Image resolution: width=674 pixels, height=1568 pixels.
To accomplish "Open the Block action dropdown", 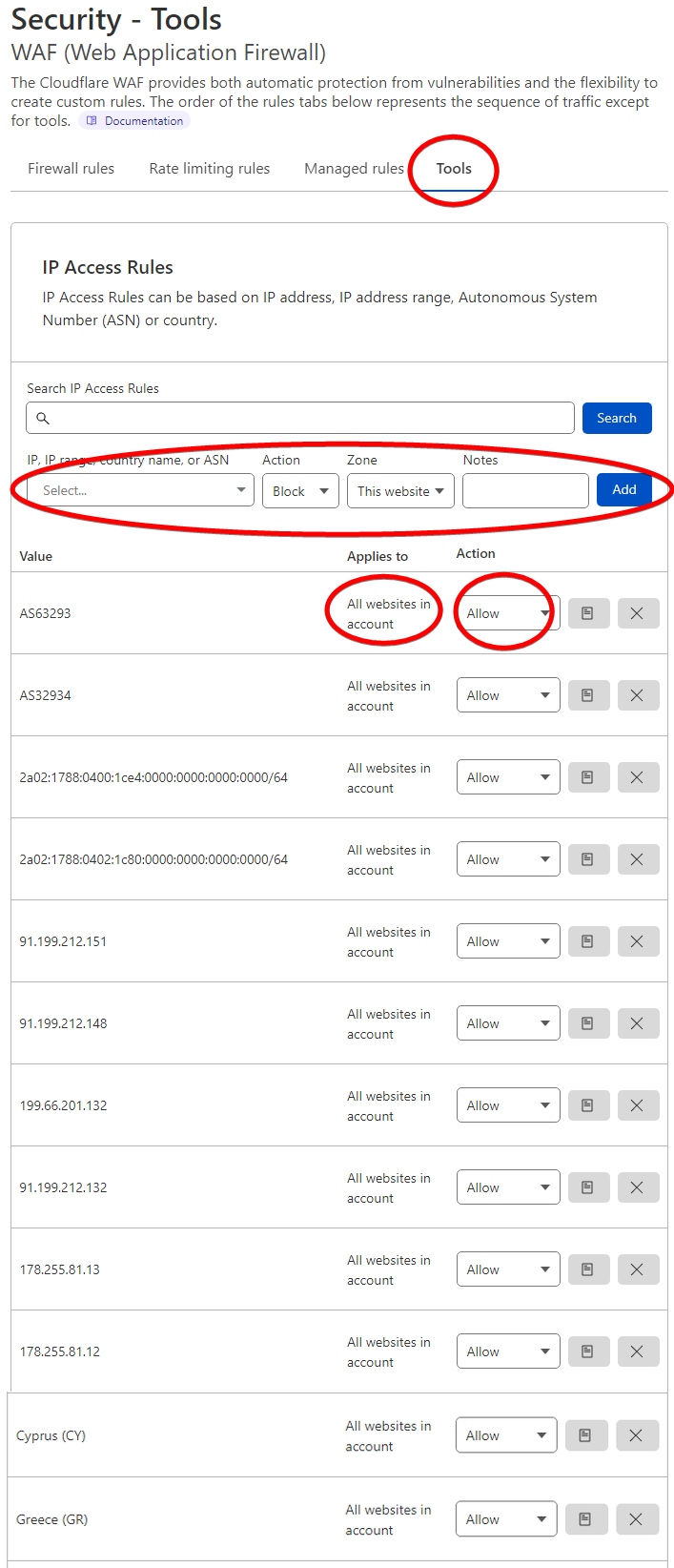I will (300, 491).
